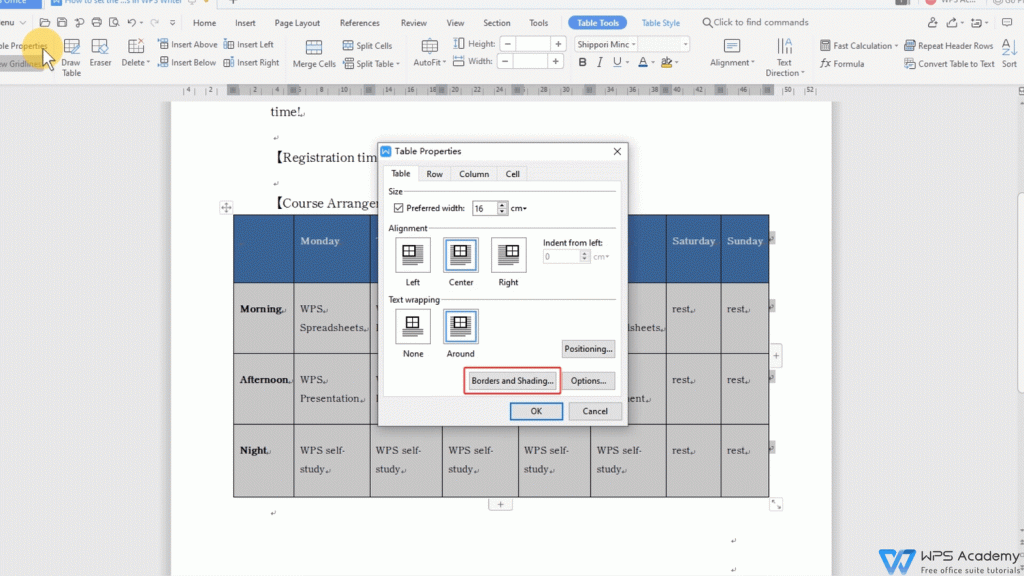The height and width of the screenshot is (576, 1024).
Task: Toggle Underline formatting
Action: [x=617, y=63]
